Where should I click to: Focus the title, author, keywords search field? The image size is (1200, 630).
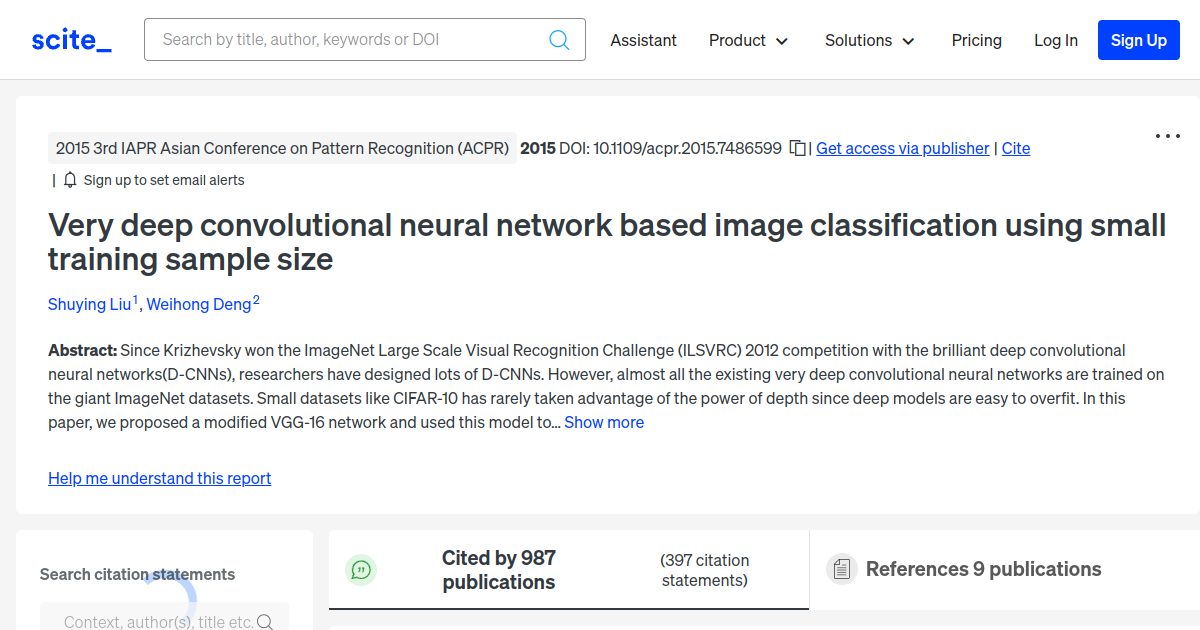click(350, 40)
